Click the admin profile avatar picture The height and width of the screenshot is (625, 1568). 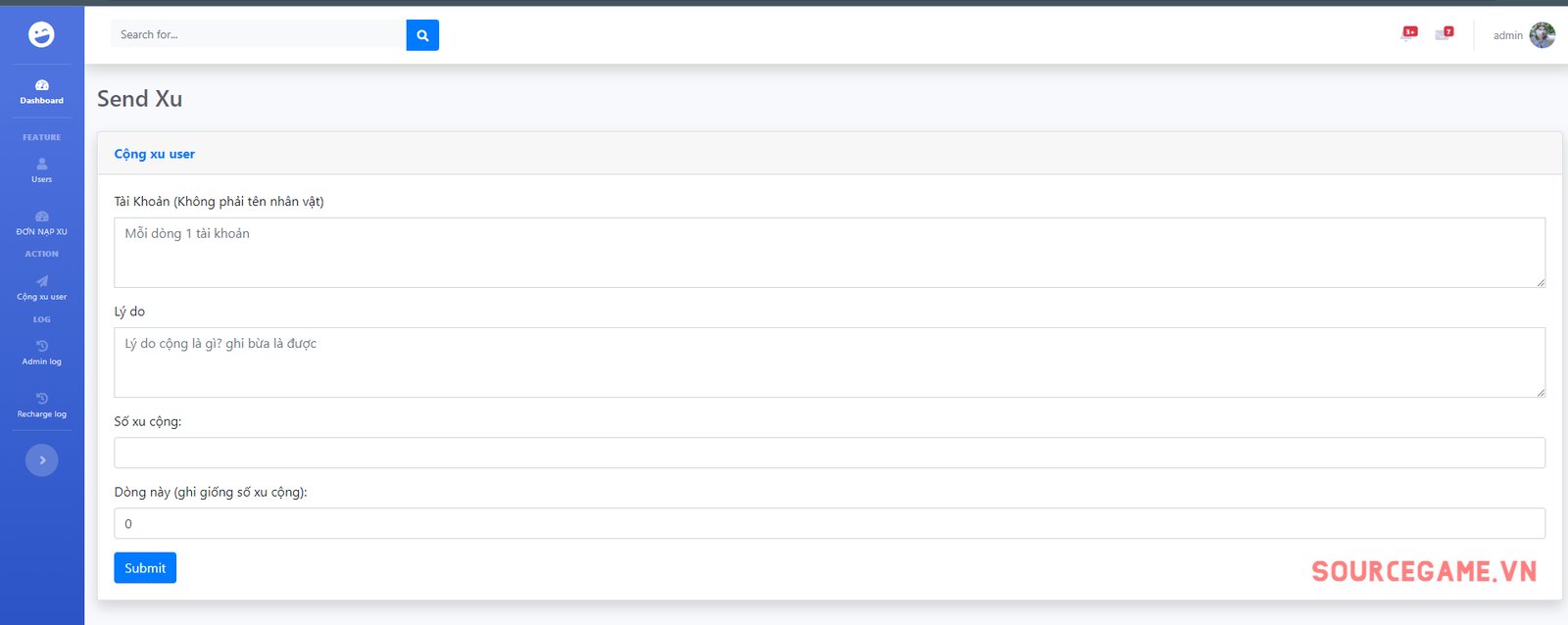tap(1542, 35)
